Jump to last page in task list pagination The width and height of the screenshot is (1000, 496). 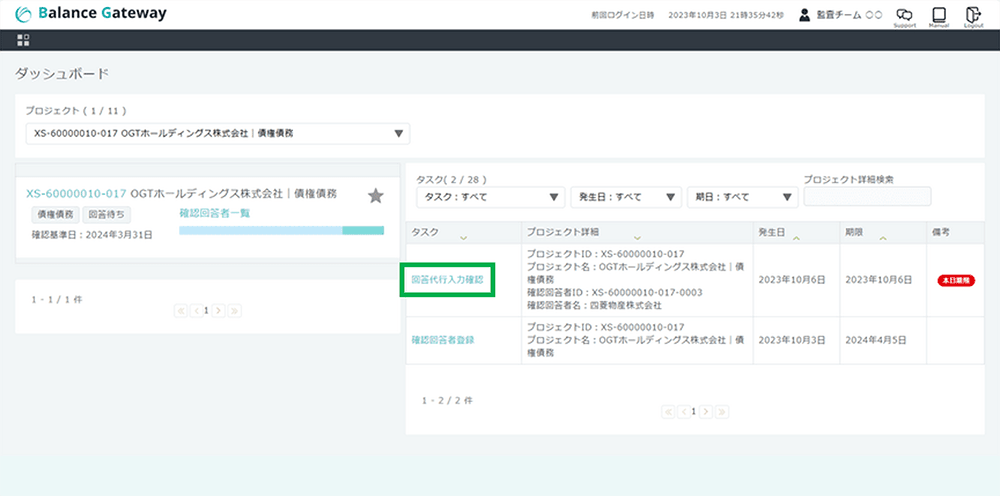point(722,411)
